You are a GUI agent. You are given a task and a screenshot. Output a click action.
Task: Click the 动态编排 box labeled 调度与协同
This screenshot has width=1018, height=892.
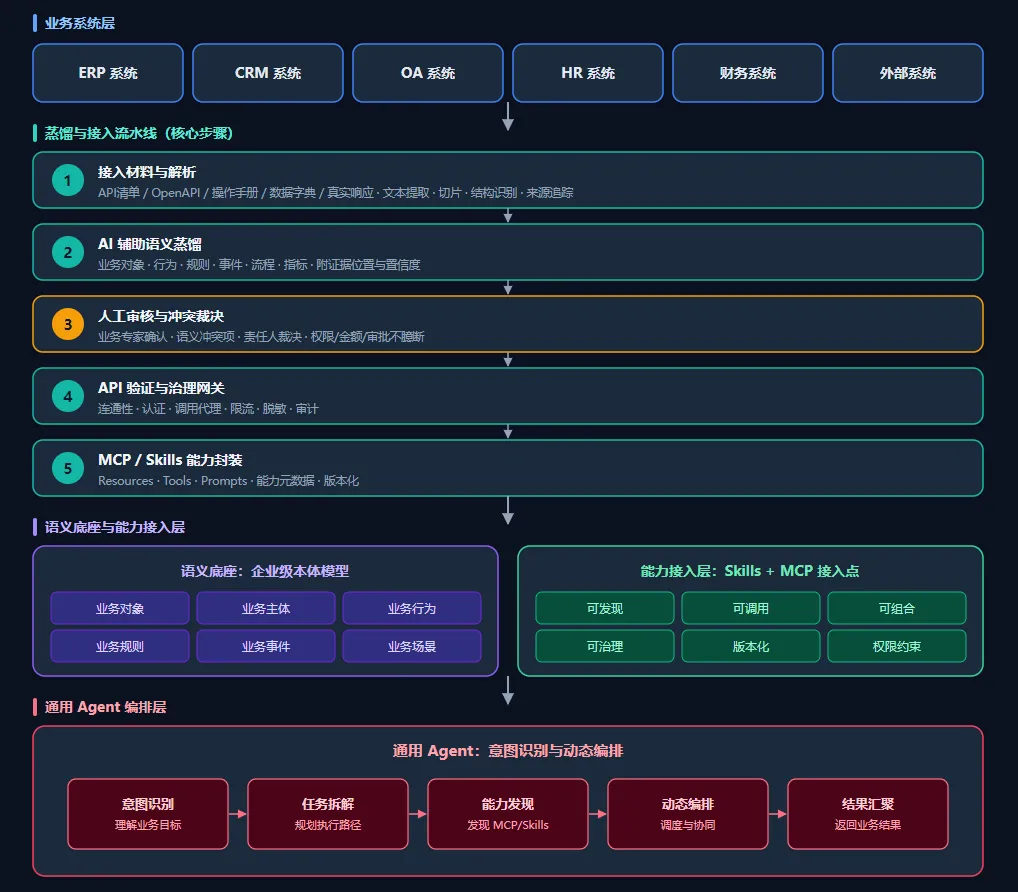click(688, 814)
